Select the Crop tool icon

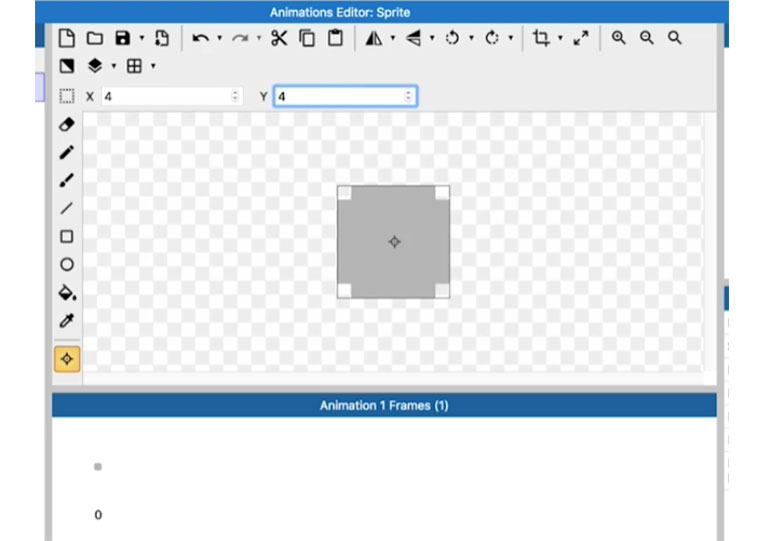pos(541,38)
